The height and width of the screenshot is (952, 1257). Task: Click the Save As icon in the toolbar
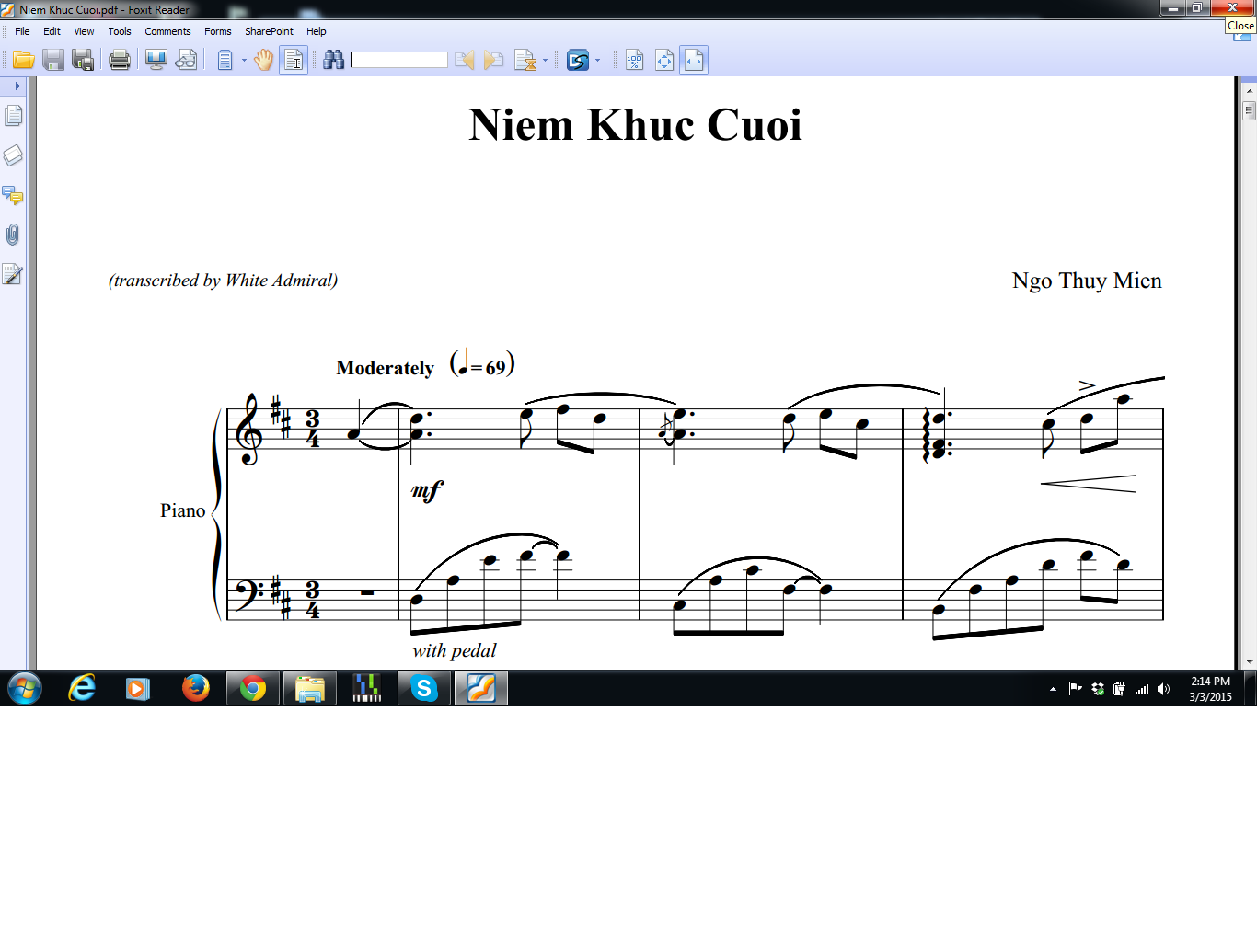(x=84, y=61)
